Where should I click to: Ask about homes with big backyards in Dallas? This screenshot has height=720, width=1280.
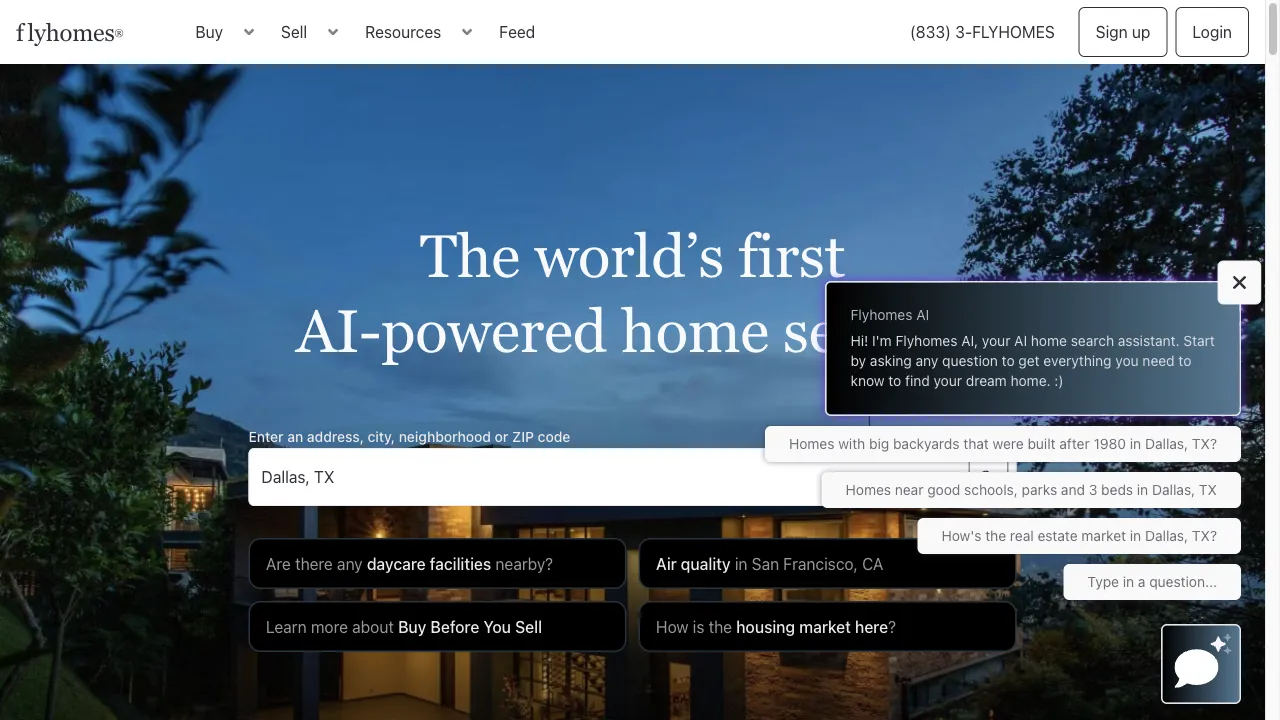point(1003,444)
